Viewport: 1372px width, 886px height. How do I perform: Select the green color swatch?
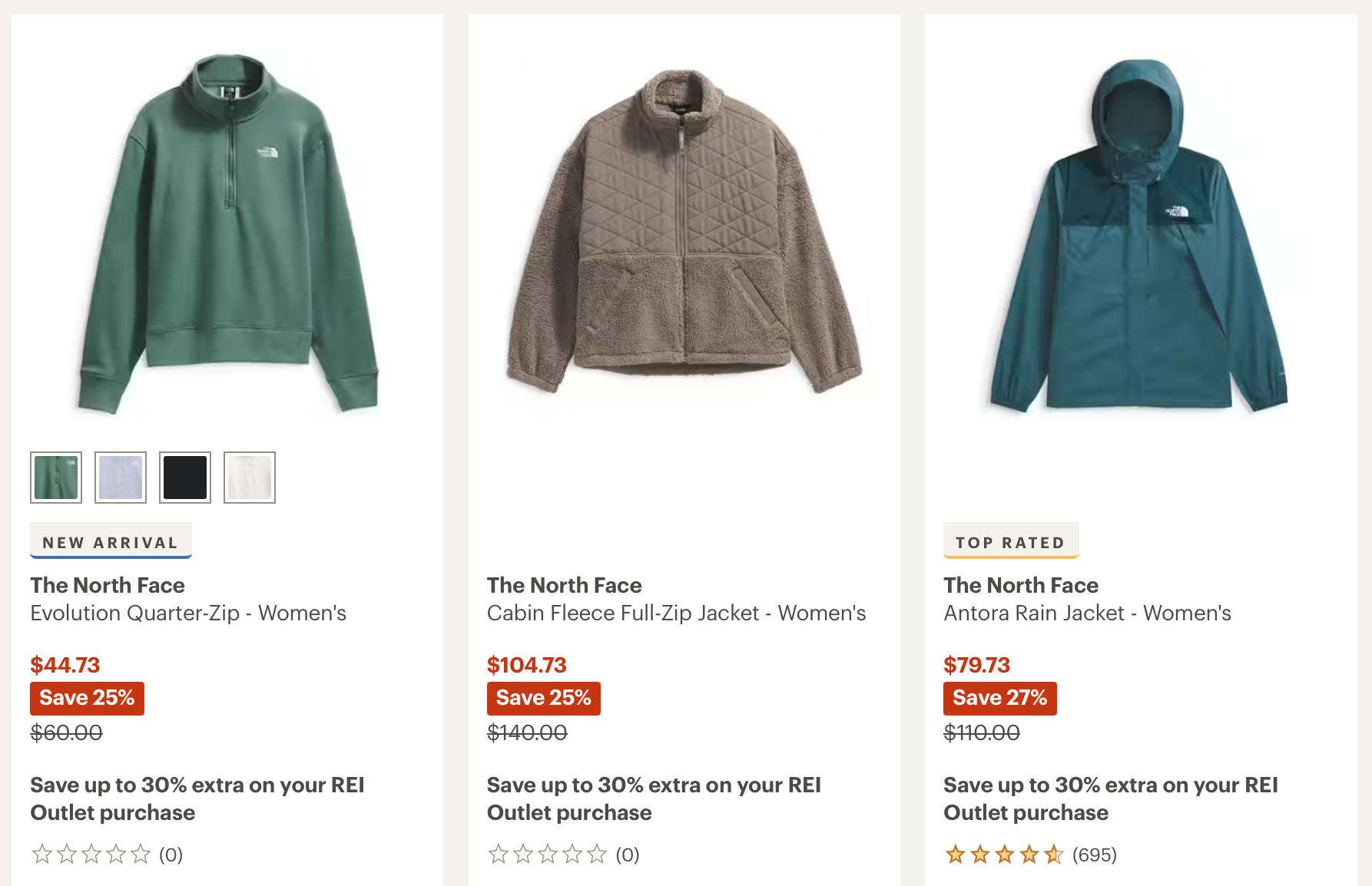click(56, 478)
